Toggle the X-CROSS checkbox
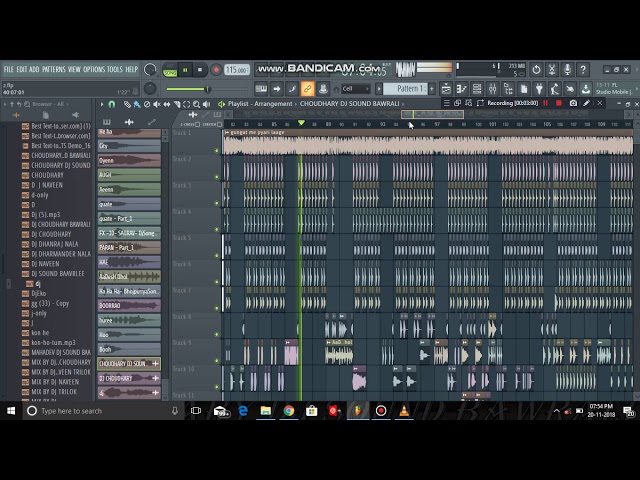 pos(198,124)
